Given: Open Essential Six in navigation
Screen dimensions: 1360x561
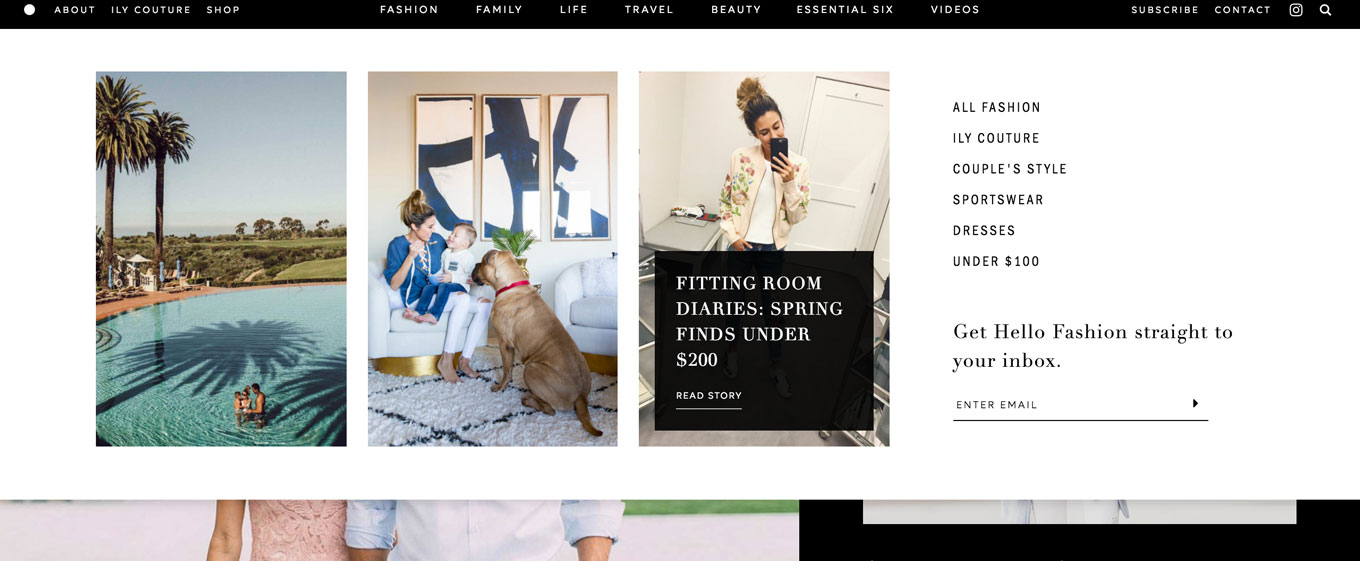Looking at the screenshot, I should 845,10.
